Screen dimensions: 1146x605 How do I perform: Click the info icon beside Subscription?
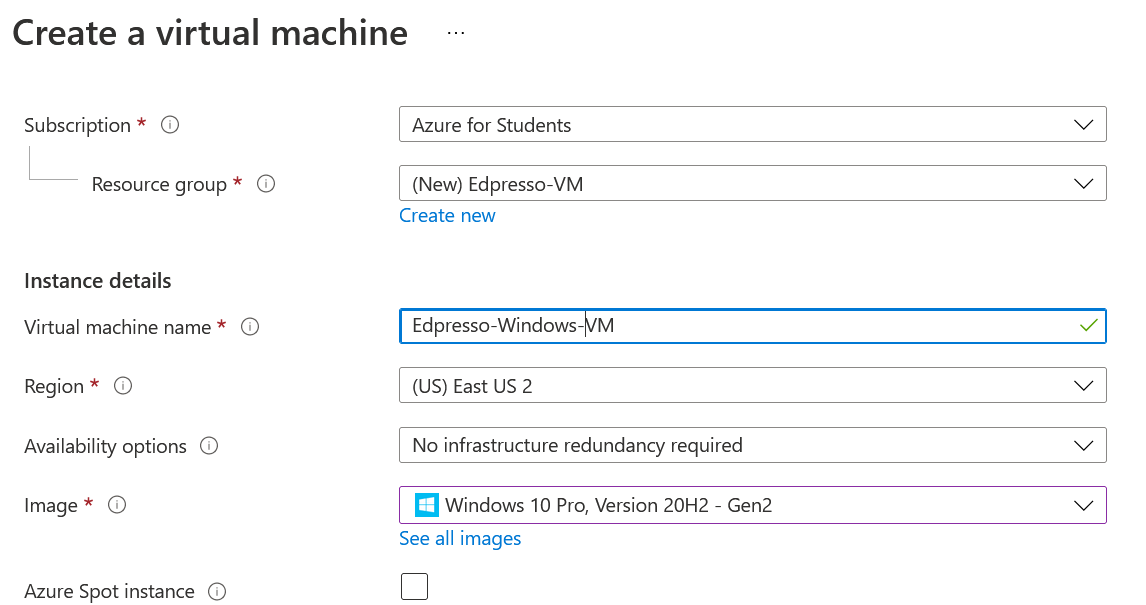(170, 125)
